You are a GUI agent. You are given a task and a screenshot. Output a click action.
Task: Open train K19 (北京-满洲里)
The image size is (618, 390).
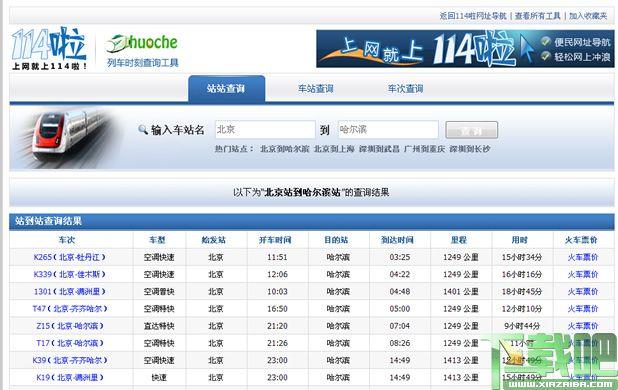[69, 377]
